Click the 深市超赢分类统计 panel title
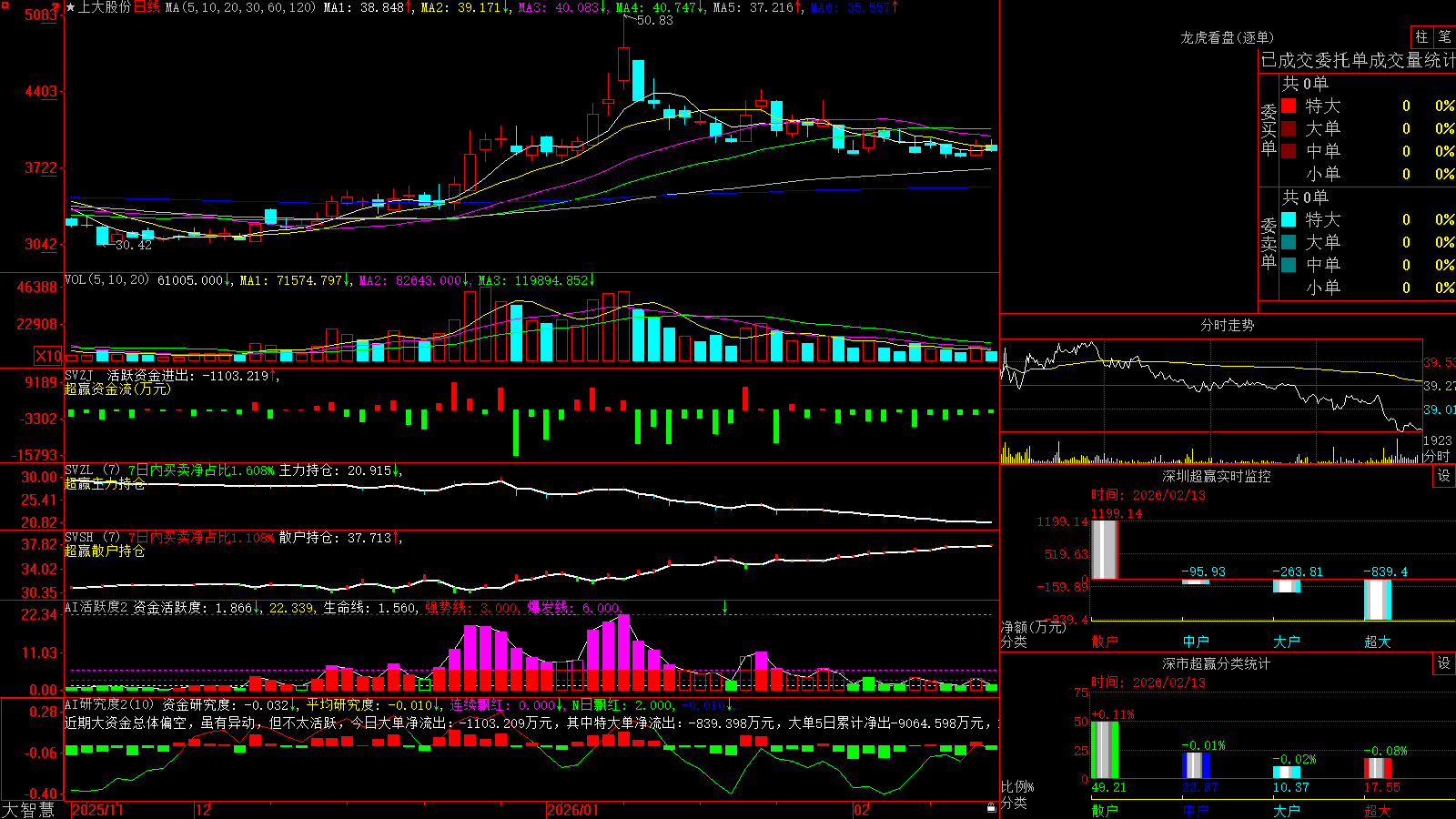The image size is (1456, 819). 1217,663
